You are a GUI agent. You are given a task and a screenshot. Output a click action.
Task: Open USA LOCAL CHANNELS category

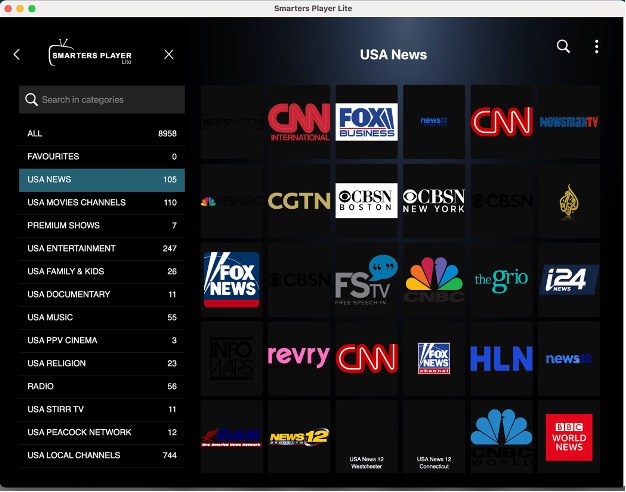(x=102, y=455)
